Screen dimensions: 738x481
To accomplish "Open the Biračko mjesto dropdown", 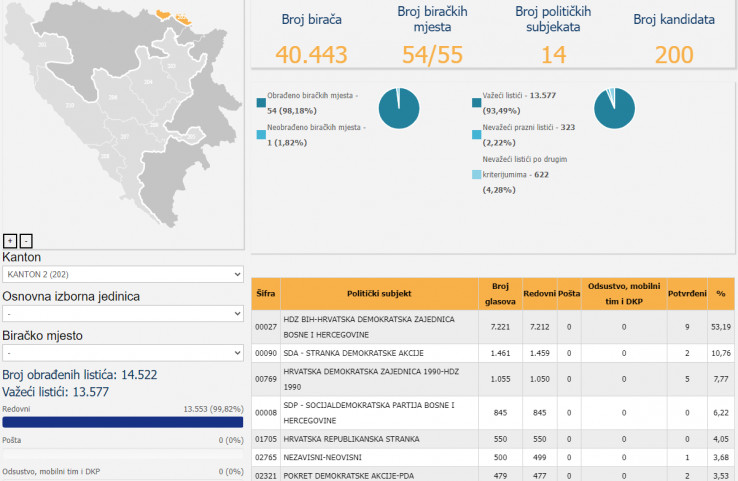I will pos(123,353).
